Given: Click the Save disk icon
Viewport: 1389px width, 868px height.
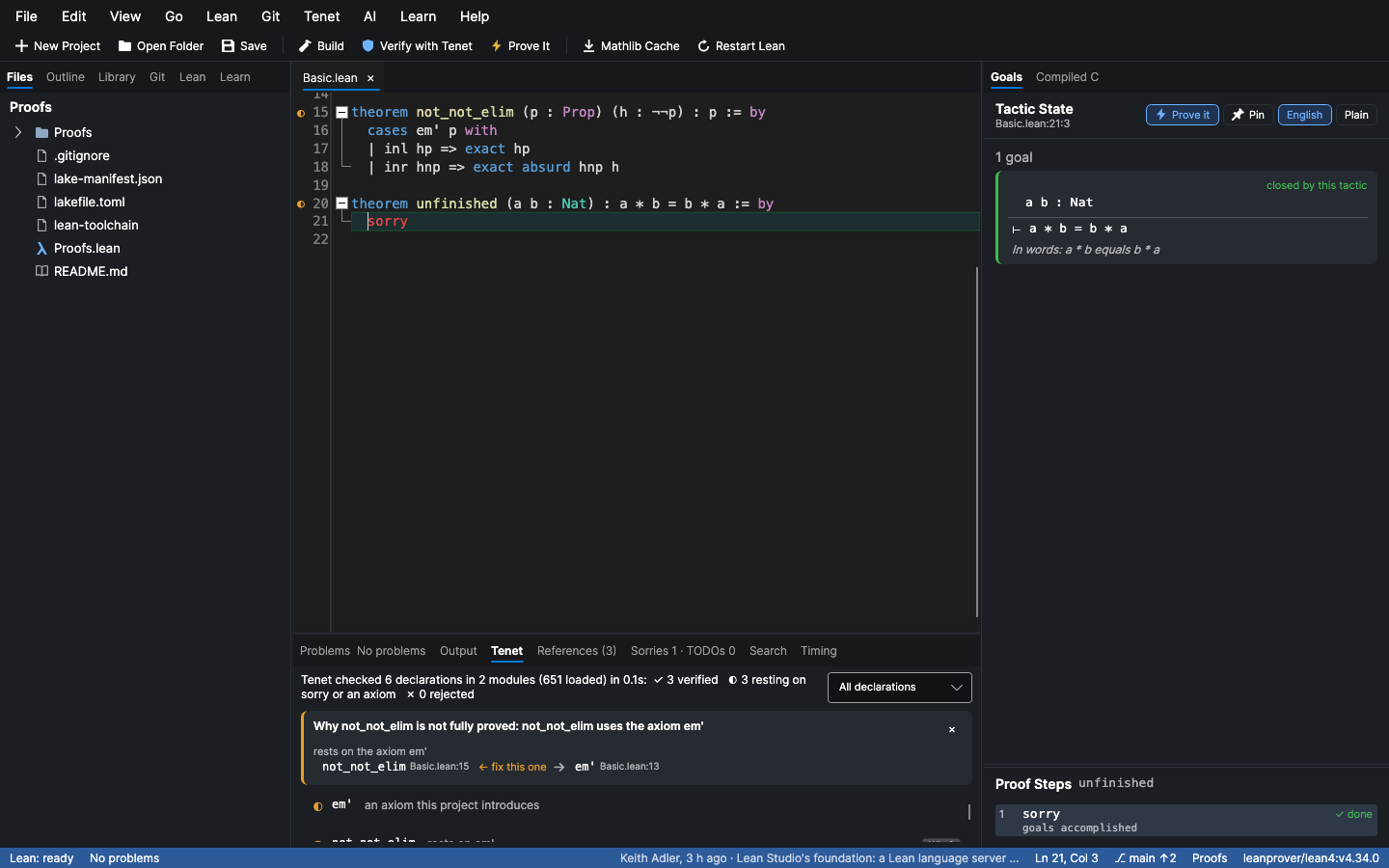Looking at the screenshot, I should (228, 46).
